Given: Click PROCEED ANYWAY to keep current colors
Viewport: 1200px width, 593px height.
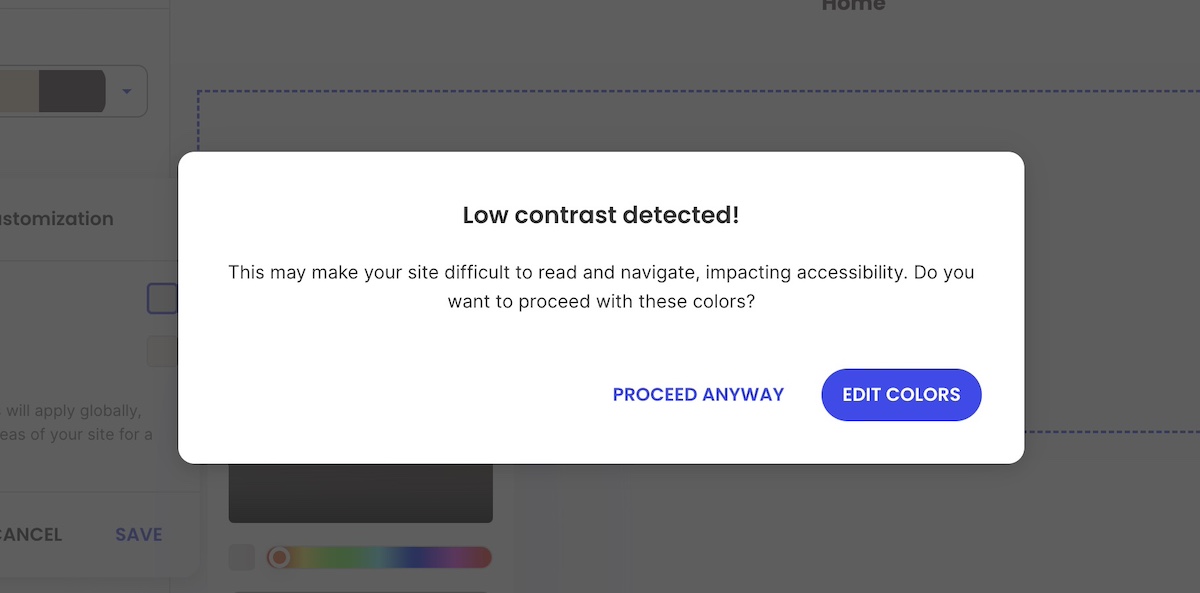Looking at the screenshot, I should point(697,394).
